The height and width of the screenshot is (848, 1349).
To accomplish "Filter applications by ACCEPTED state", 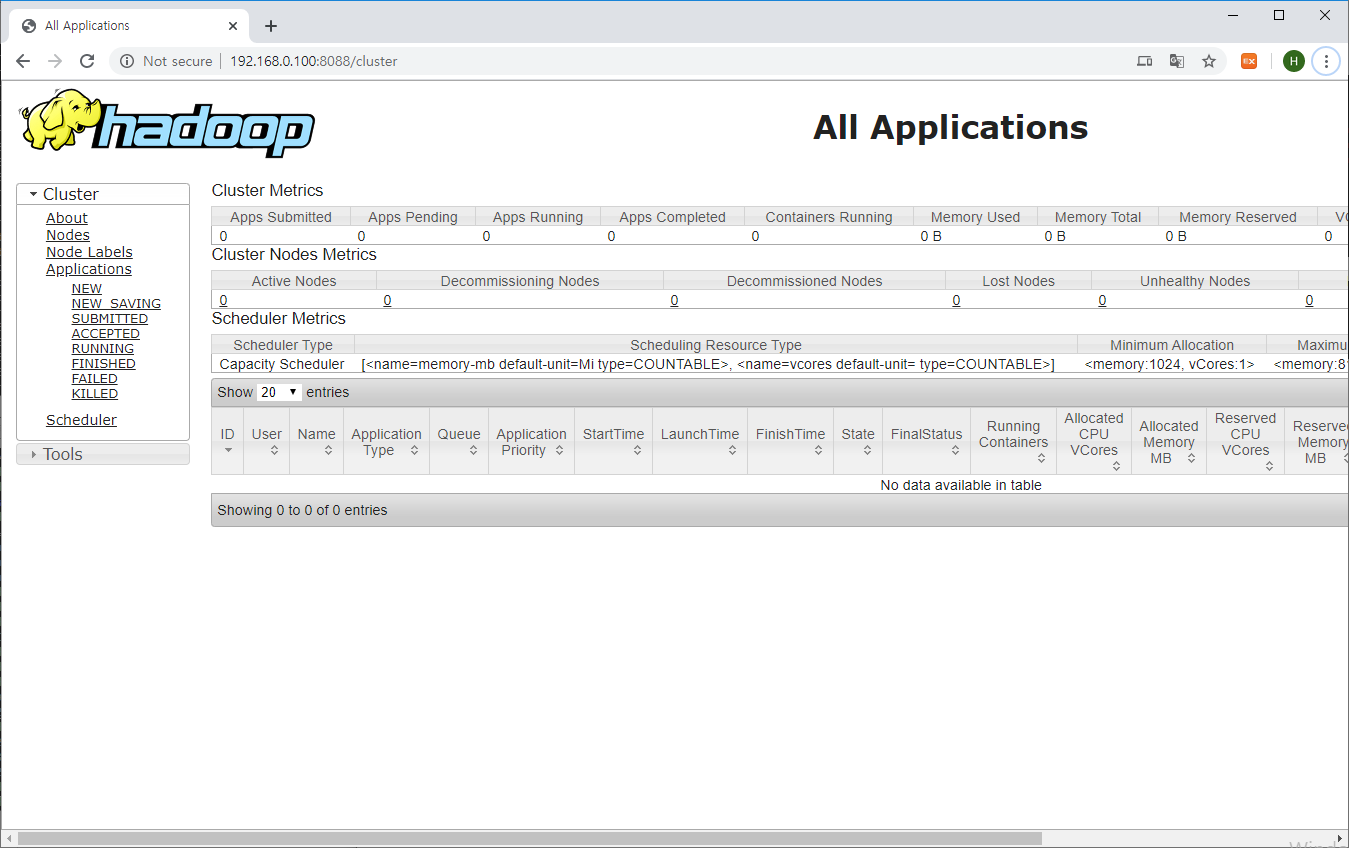I will tap(106, 334).
